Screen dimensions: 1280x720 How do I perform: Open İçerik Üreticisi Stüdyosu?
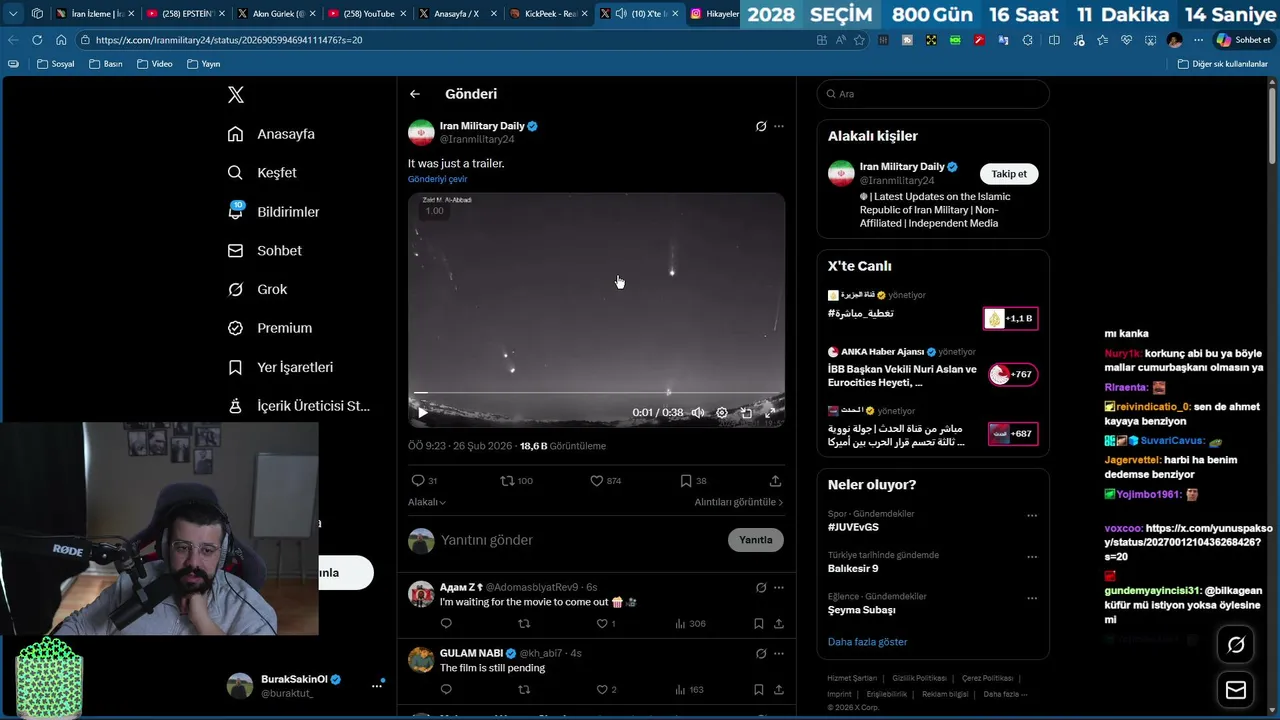(299, 406)
